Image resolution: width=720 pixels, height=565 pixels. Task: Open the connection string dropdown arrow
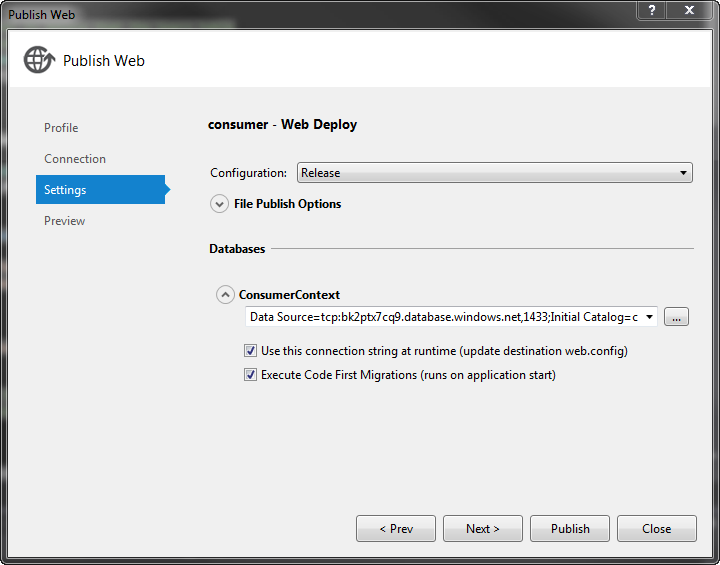[650, 317]
